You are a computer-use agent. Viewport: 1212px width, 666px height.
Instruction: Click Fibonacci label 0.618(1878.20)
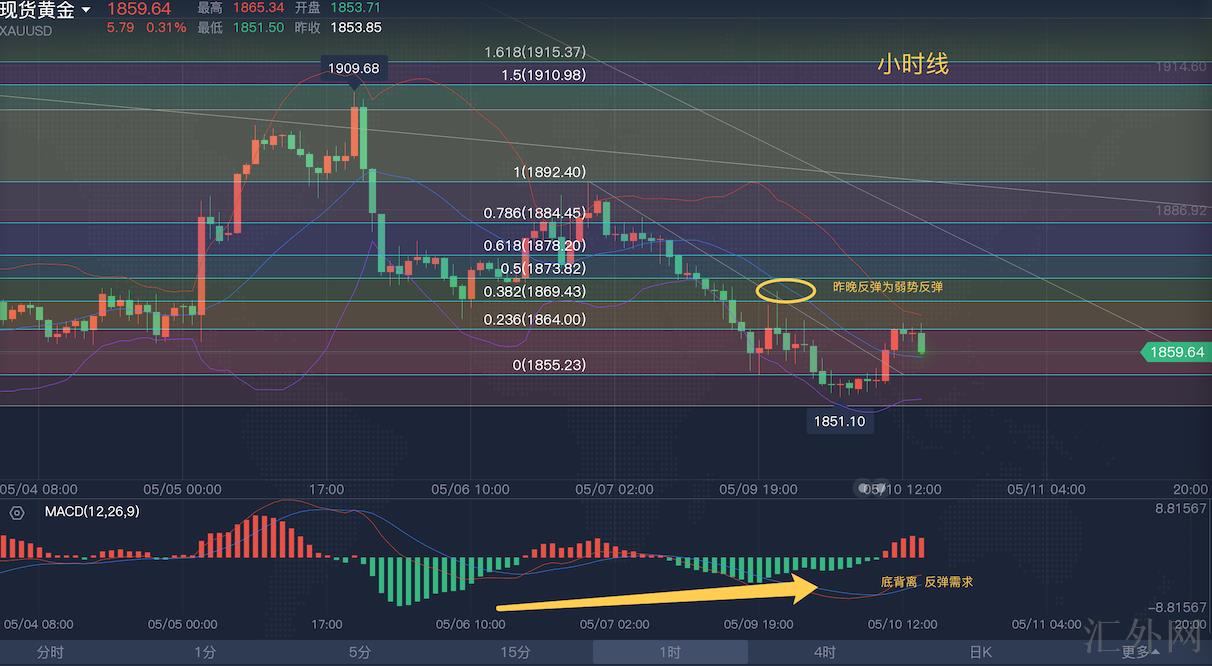click(x=535, y=245)
